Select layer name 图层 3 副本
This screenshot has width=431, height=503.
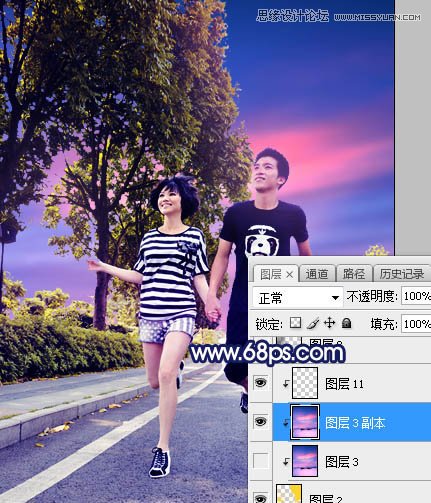355,423
